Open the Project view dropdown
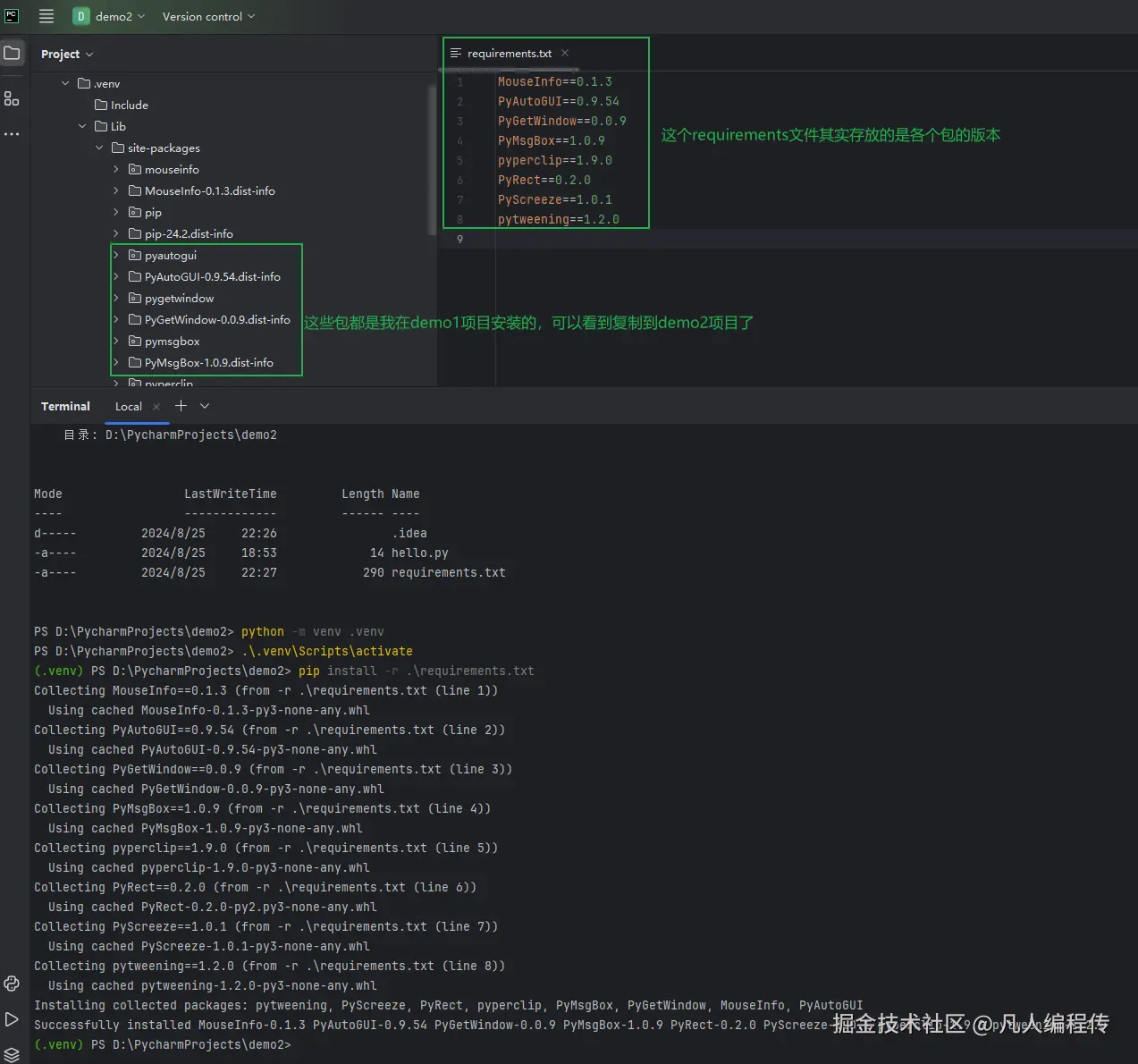This screenshot has width=1138, height=1064. pyautogui.click(x=67, y=55)
